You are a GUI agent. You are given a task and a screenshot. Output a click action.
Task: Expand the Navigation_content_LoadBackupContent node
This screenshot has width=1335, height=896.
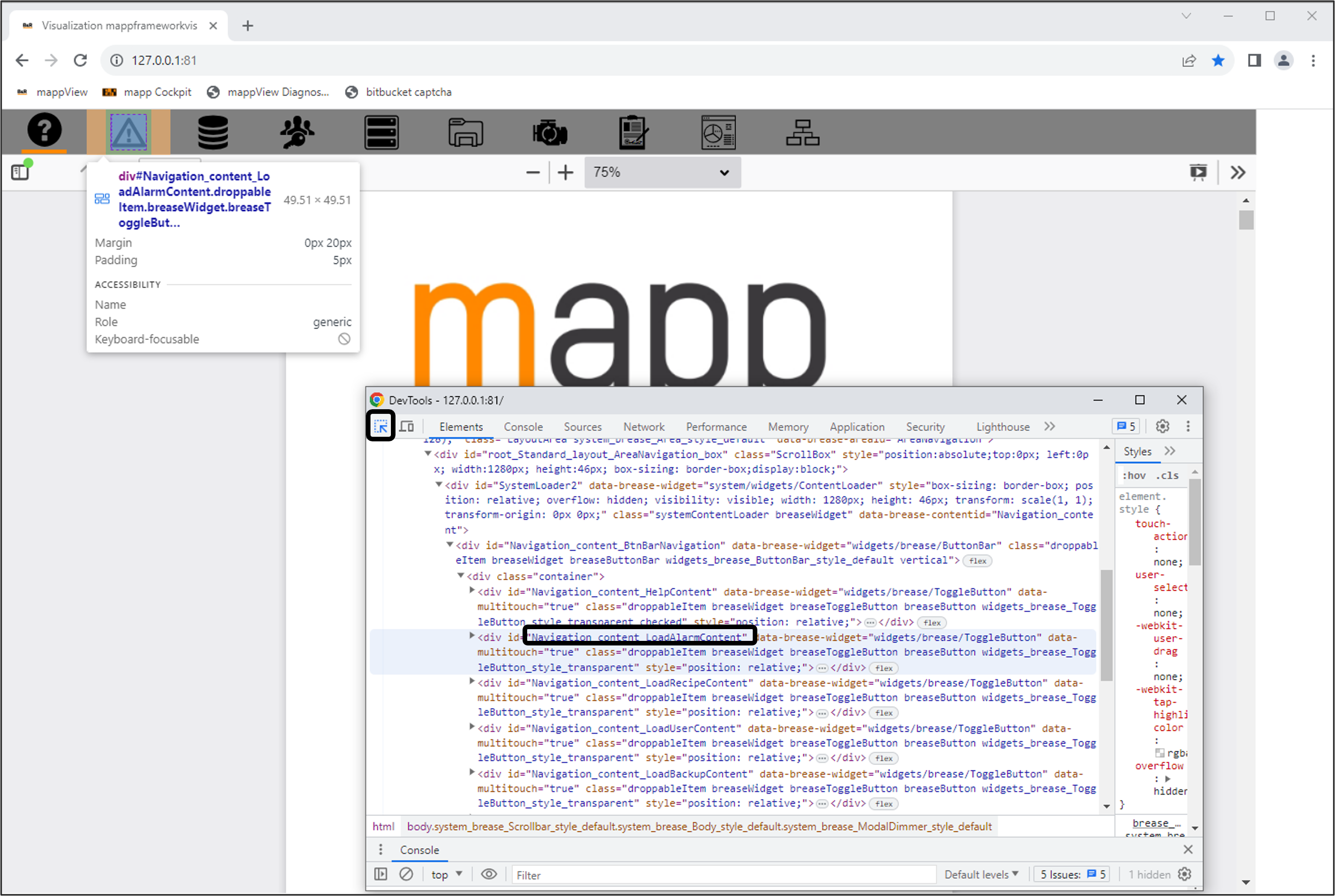[472, 772]
